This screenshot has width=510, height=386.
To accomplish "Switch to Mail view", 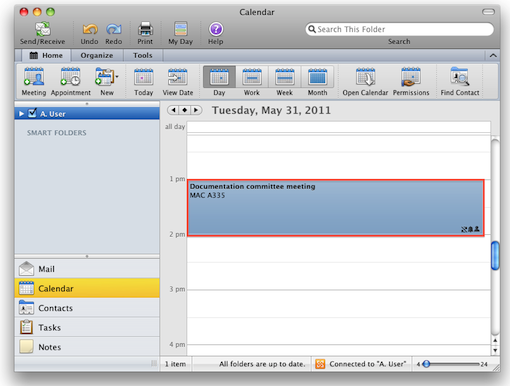I will click(x=87, y=269).
